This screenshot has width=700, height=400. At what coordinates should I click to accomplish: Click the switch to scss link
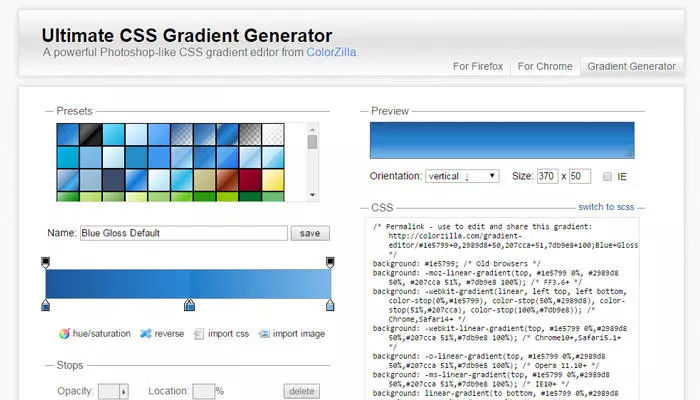tap(606, 207)
